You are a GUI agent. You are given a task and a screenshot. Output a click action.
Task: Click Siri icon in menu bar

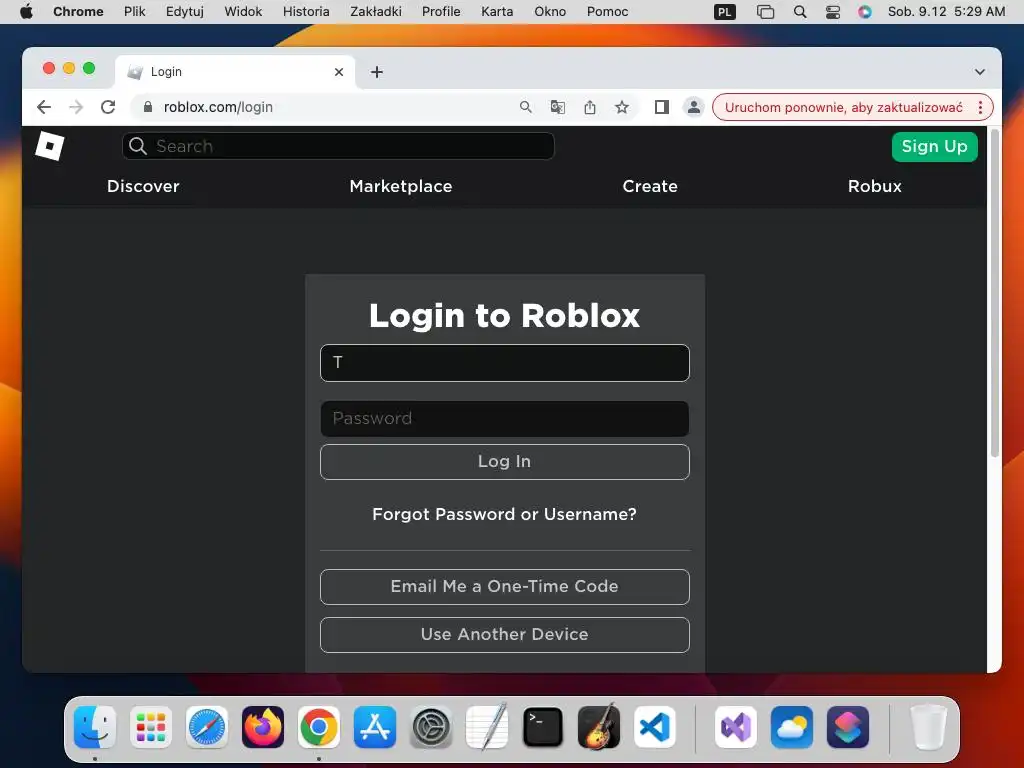coord(865,12)
